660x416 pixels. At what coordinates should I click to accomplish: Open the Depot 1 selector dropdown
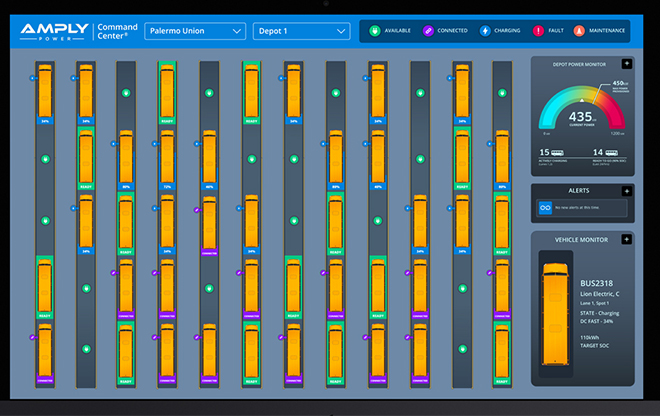[x=303, y=31]
